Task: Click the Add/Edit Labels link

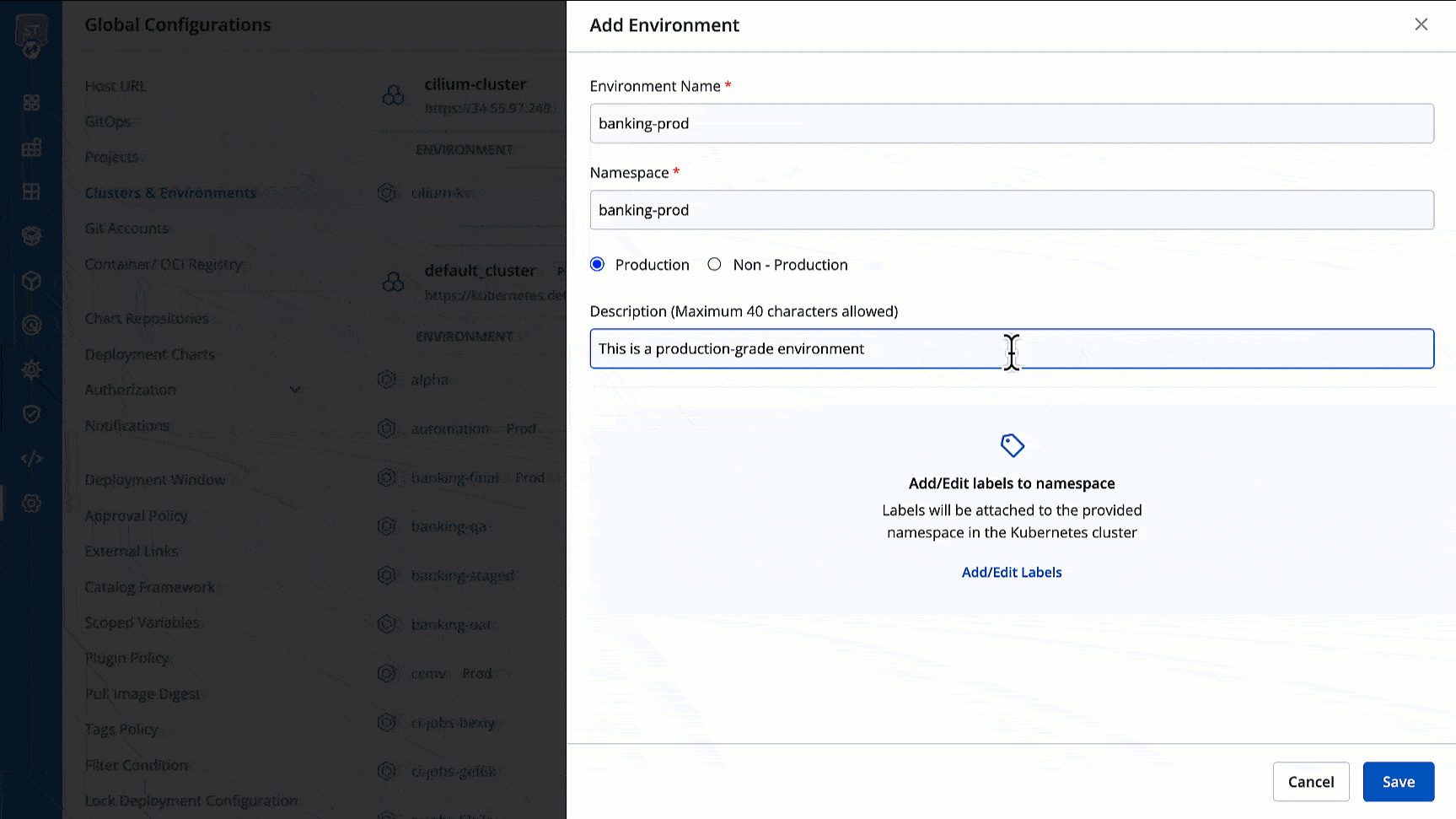Action: tap(1012, 573)
